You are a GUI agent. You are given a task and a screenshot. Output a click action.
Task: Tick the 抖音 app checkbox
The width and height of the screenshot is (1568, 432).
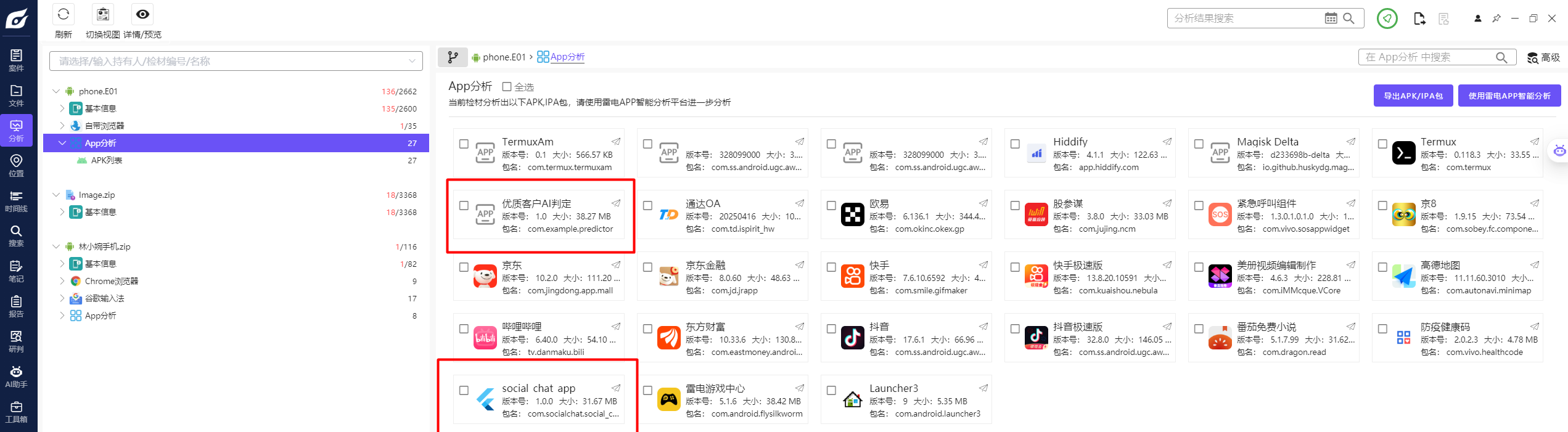(x=831, y=328)
